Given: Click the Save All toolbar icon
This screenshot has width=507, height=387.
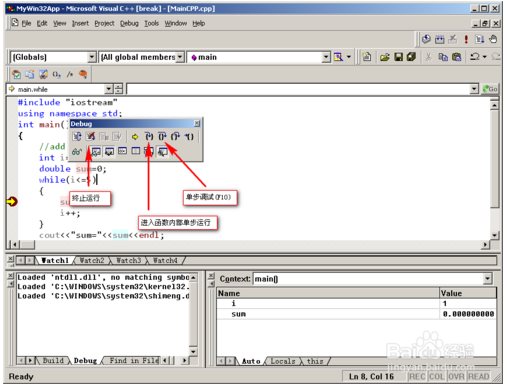Looking at the screenshot, I should coord(411,57).
